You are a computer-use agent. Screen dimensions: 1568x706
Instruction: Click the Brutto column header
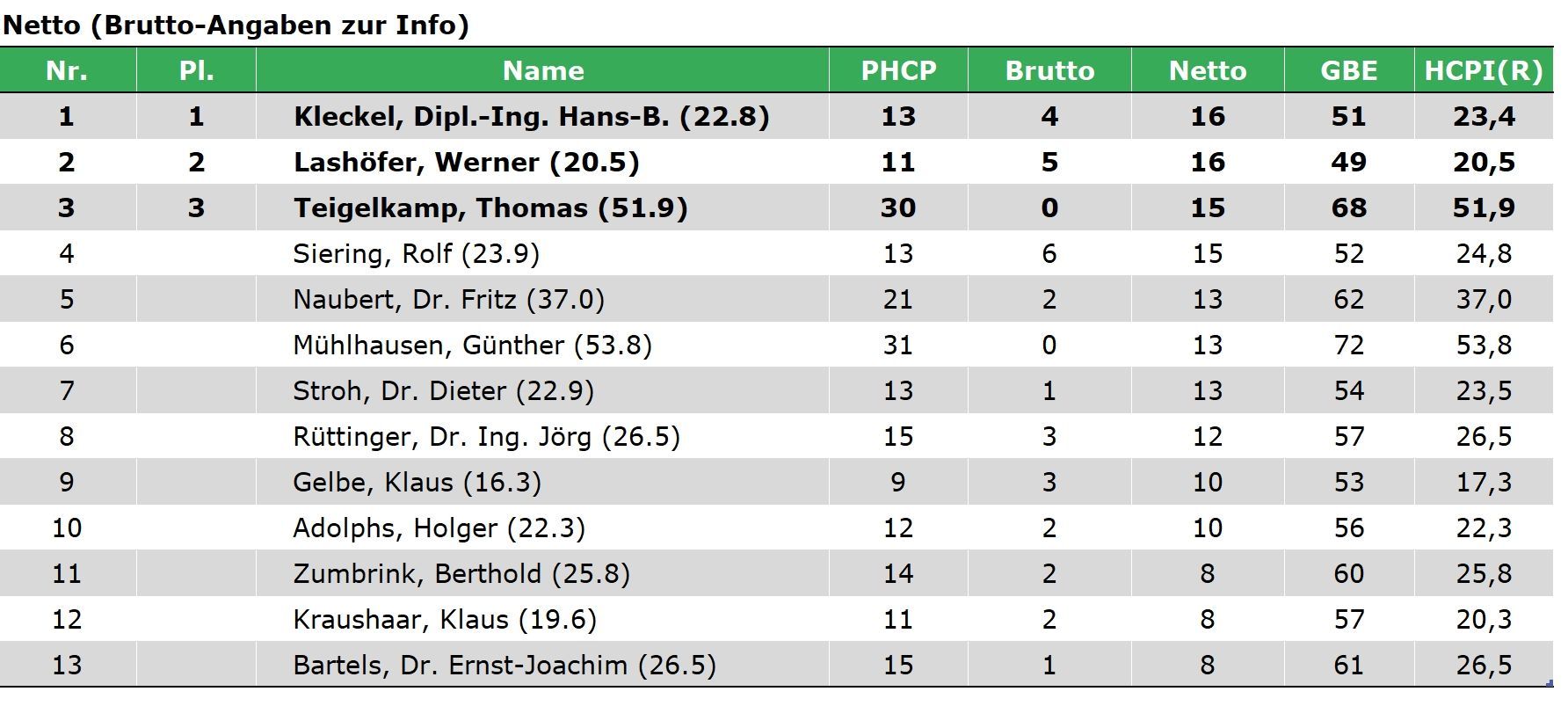point(1049,70)
